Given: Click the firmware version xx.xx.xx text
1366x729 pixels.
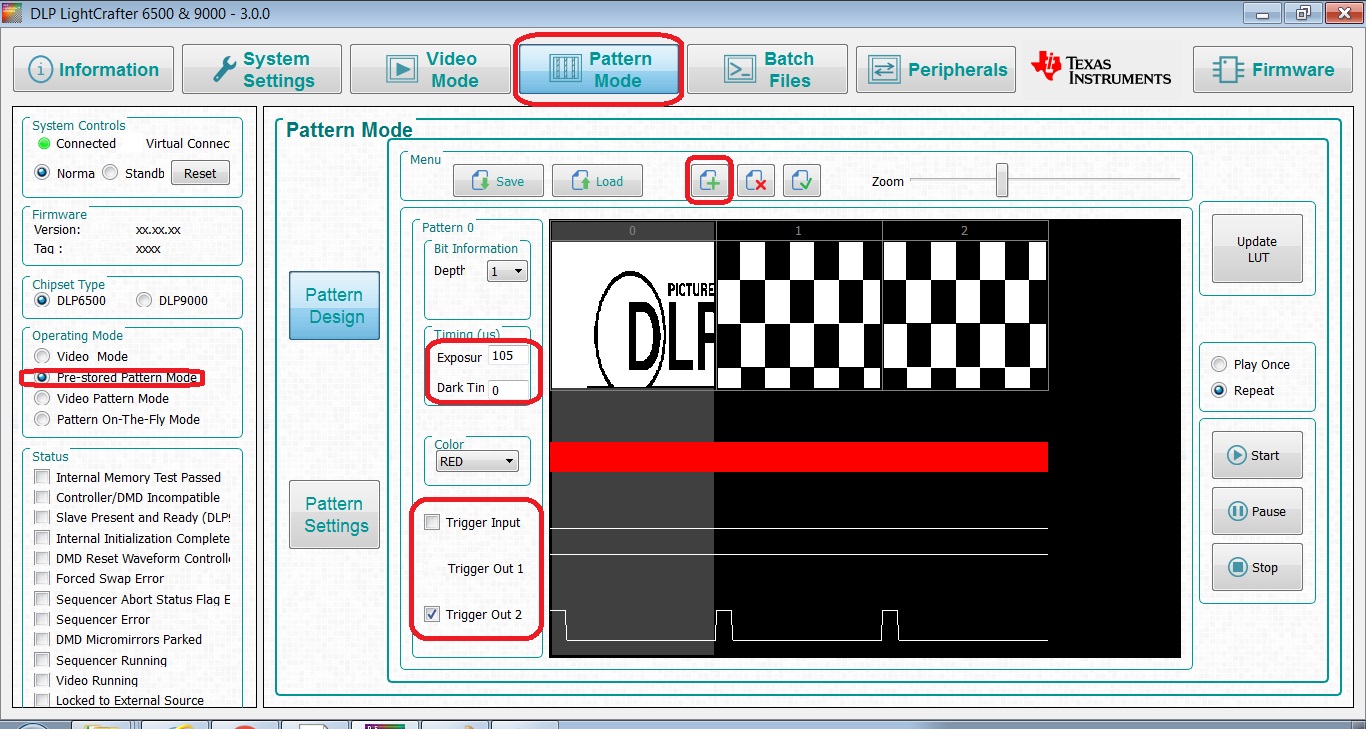Looking at the screenshot, I should (158, 230).
